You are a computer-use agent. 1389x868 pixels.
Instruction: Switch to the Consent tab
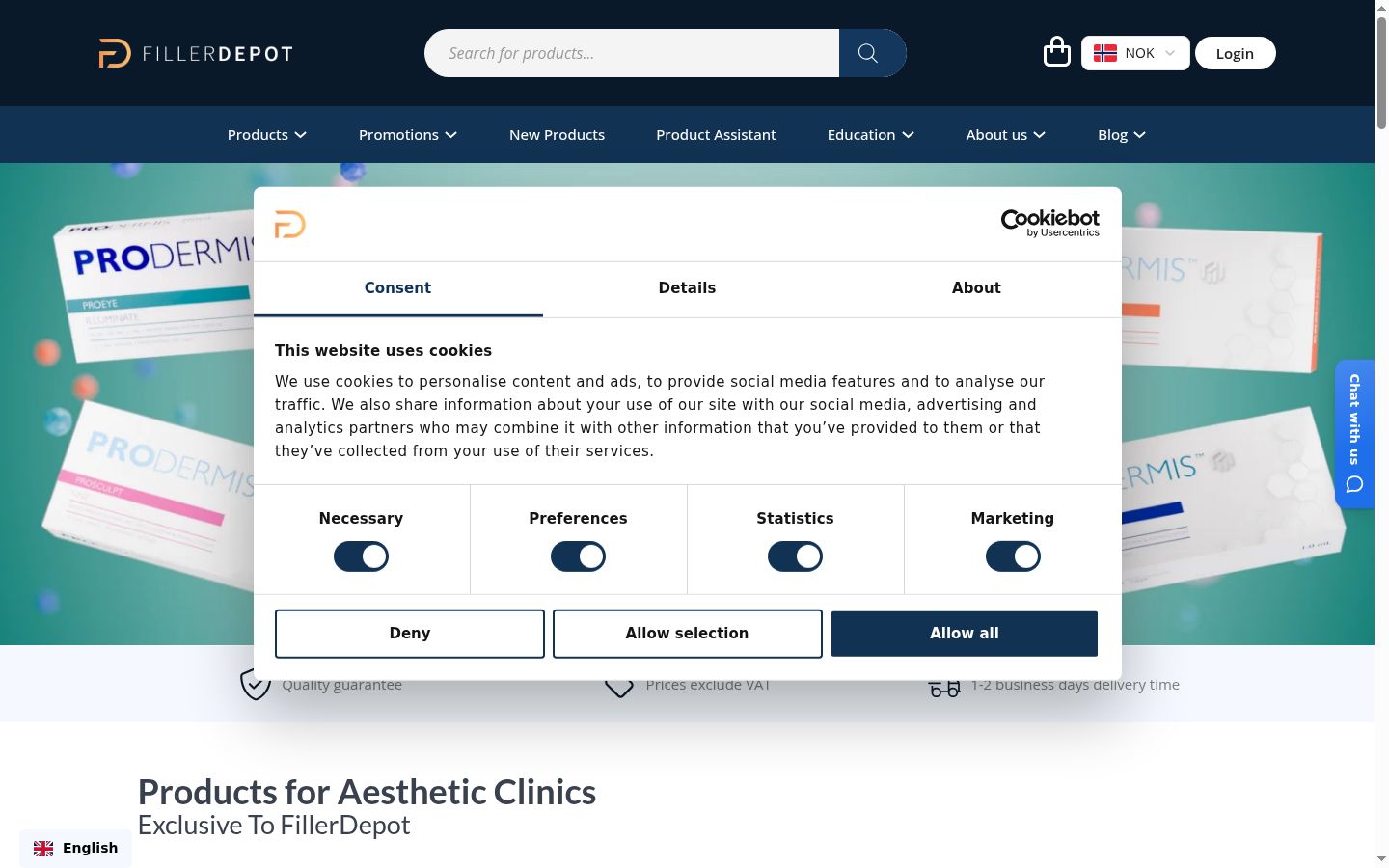point(398,288)
